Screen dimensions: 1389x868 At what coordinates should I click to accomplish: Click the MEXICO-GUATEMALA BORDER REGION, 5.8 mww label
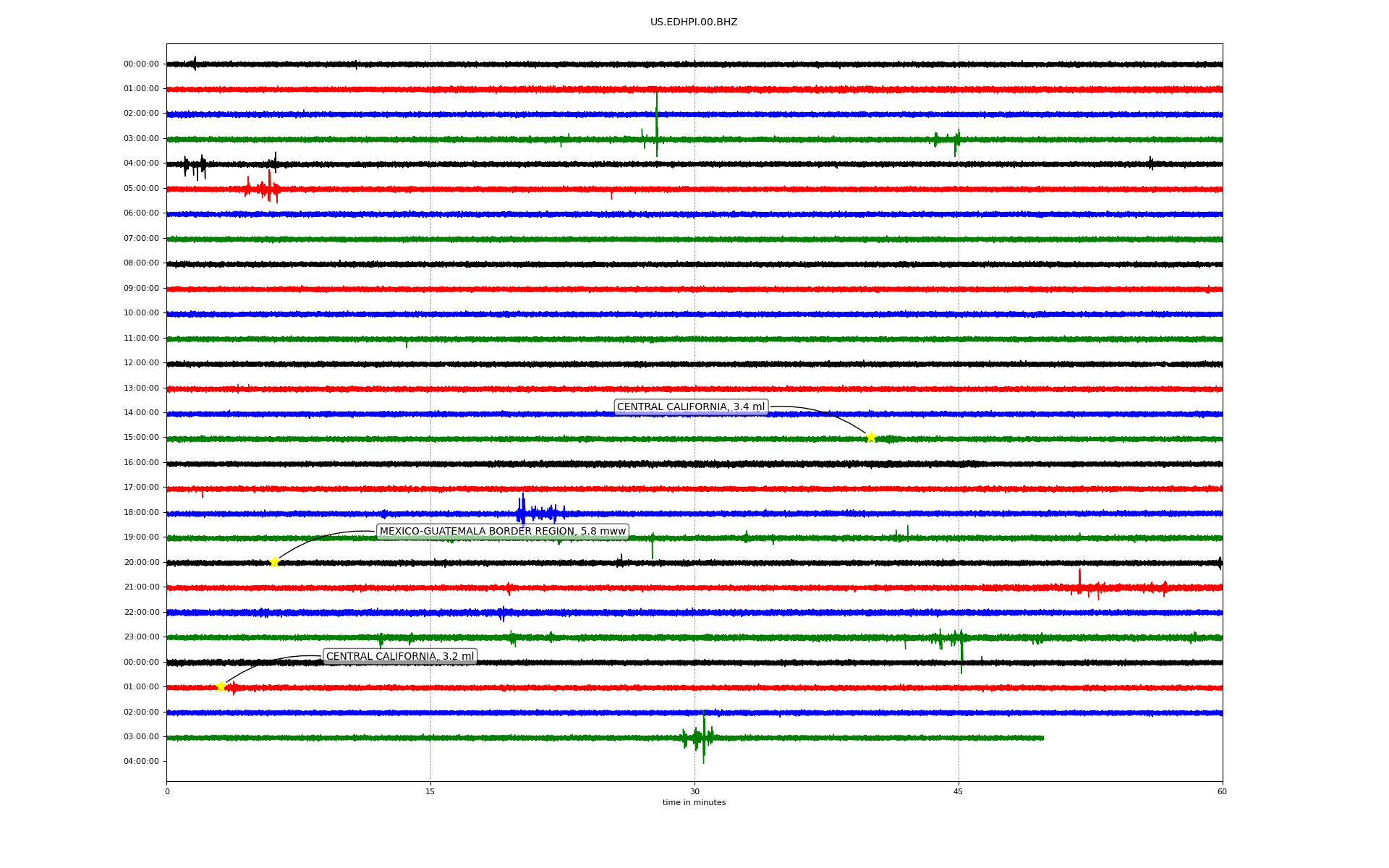[502, 532]
